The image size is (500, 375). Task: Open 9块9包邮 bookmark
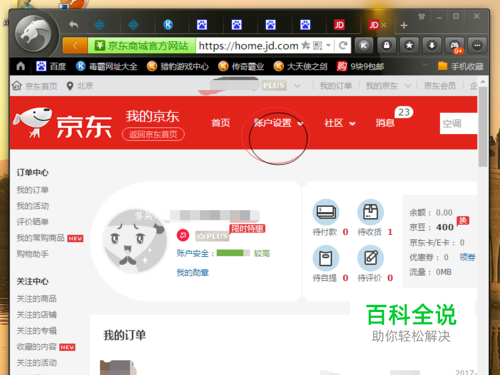click(x=360, y=66)
